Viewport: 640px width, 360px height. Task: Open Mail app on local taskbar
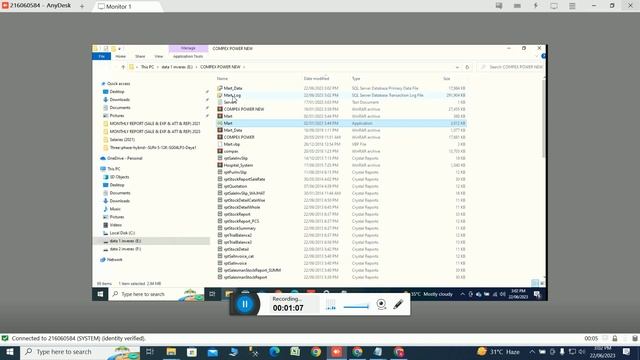(212, 352)
